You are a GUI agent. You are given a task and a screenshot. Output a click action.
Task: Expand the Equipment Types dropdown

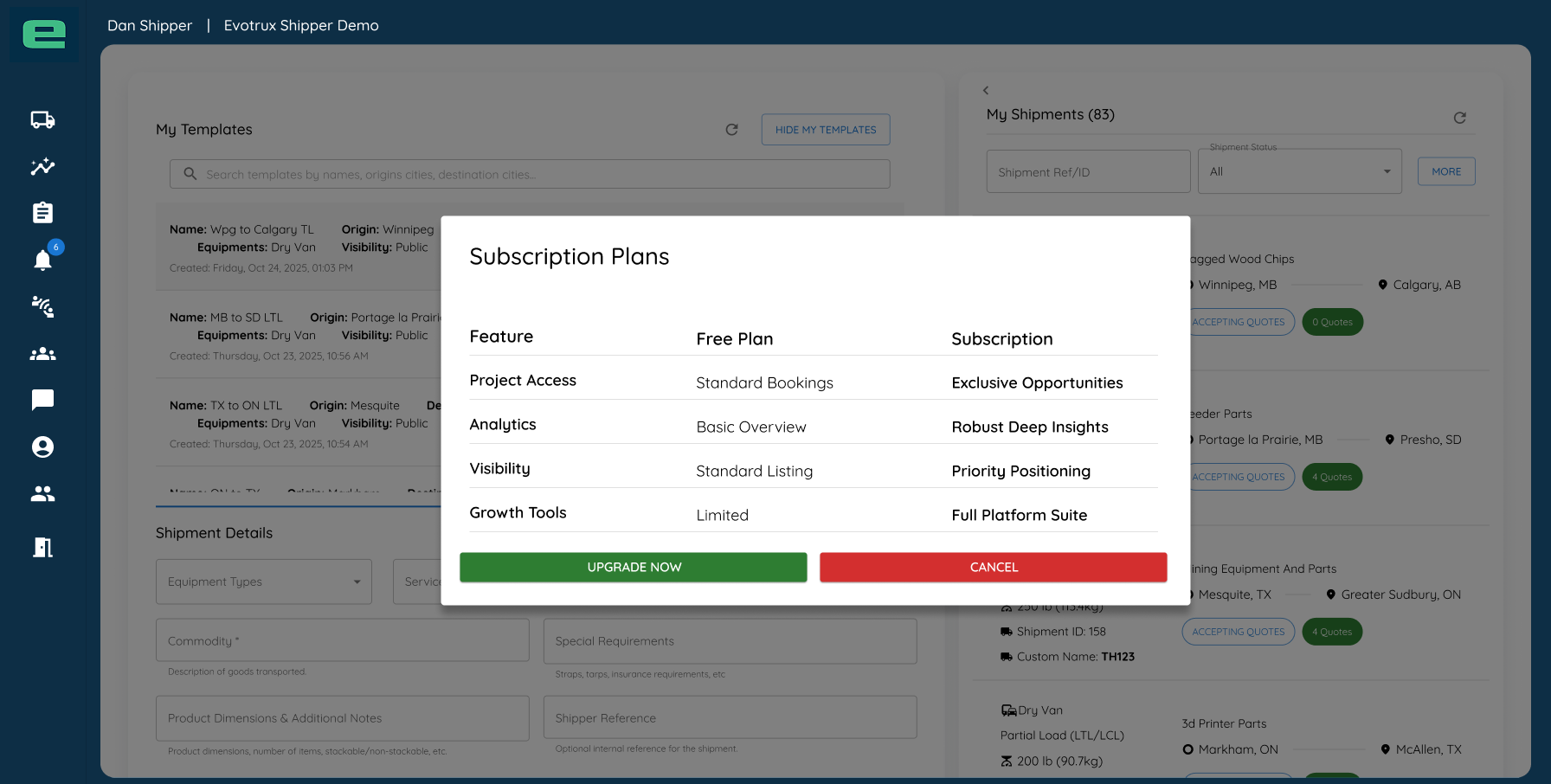[263, 582]
